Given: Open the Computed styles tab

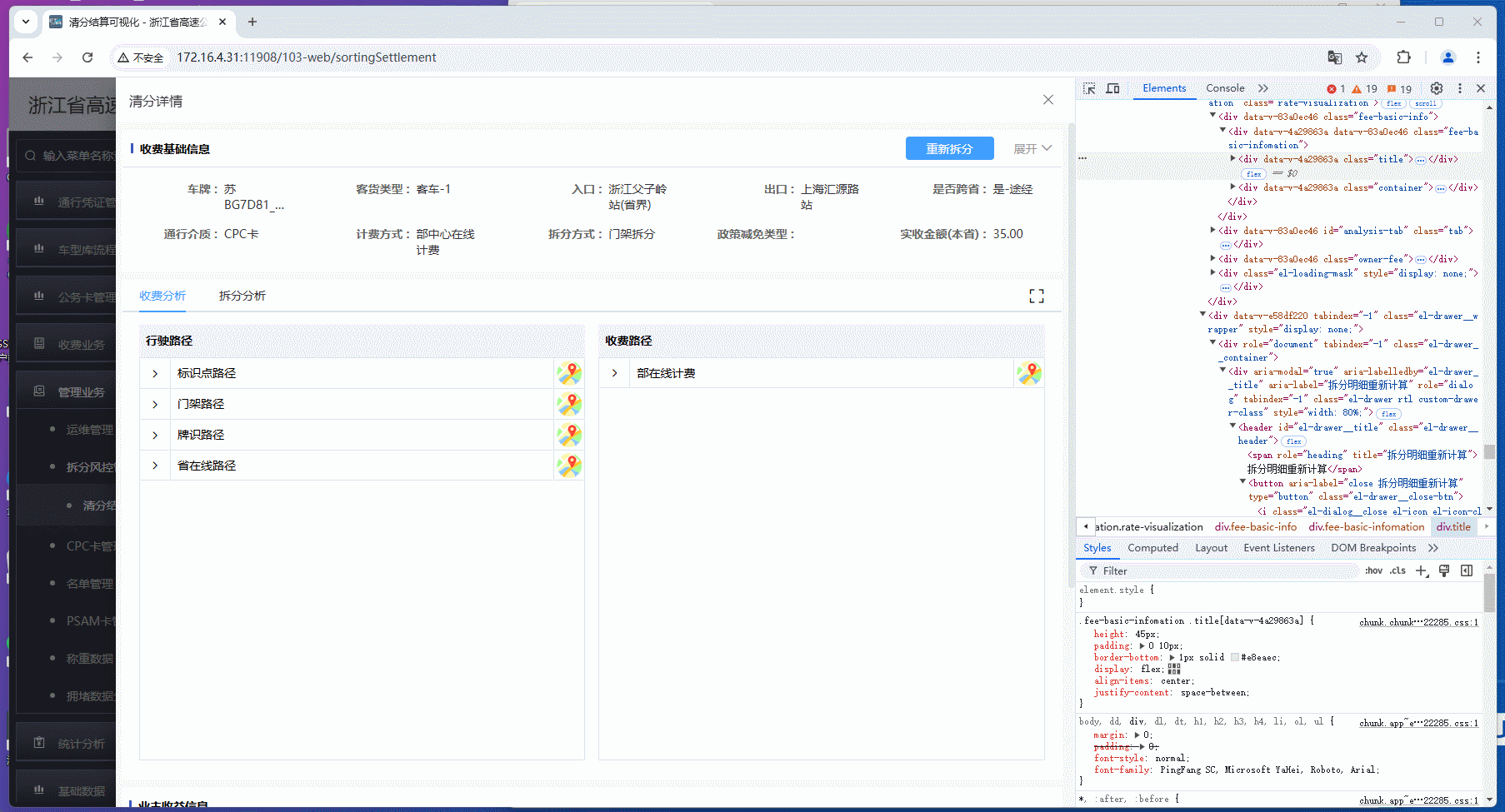Looking at the screenshot, I should [1152, 548].
